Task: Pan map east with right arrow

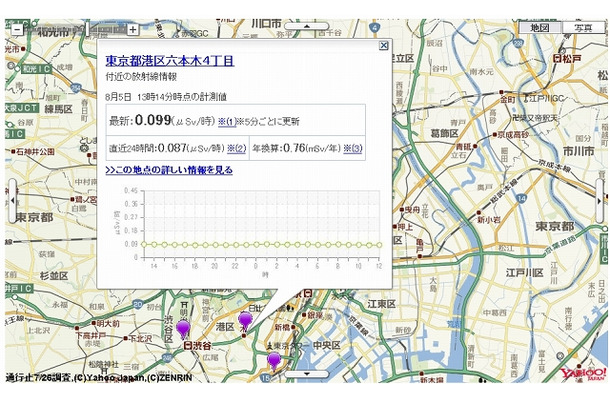Action: tap(599, 201)
